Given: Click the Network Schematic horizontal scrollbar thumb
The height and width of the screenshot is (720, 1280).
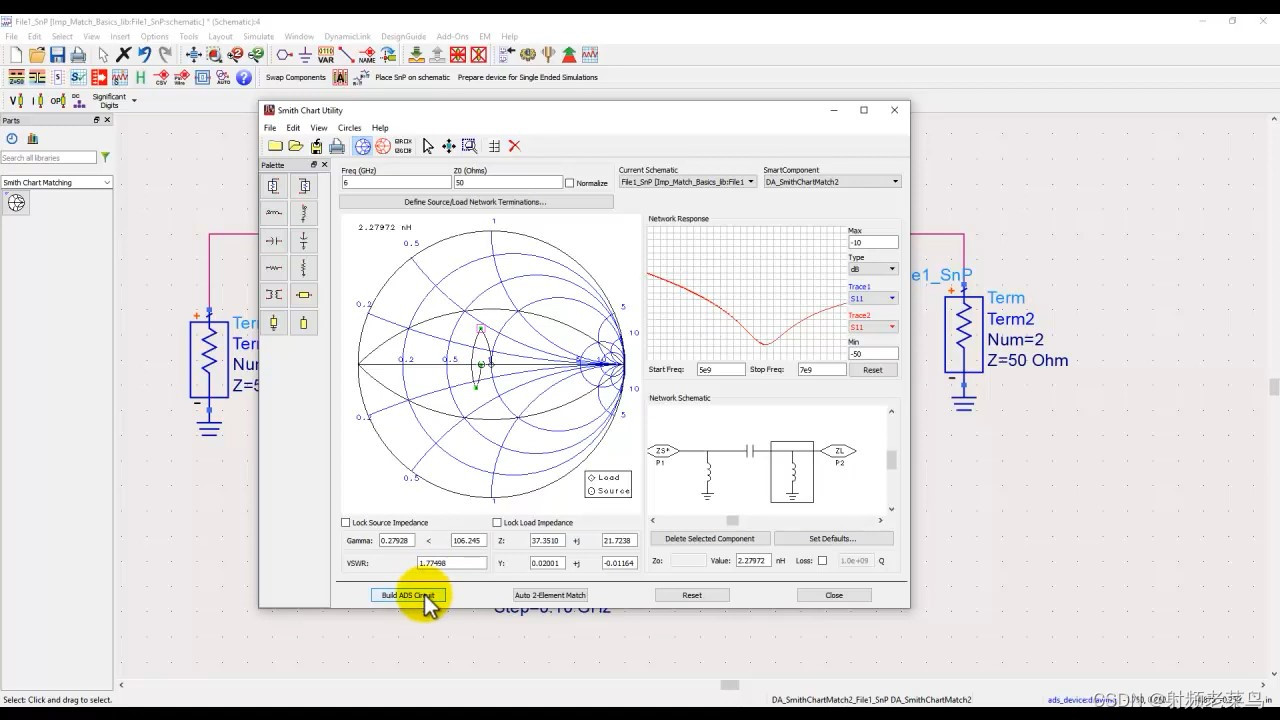Looking at the screenshot, I should point(732,520).
